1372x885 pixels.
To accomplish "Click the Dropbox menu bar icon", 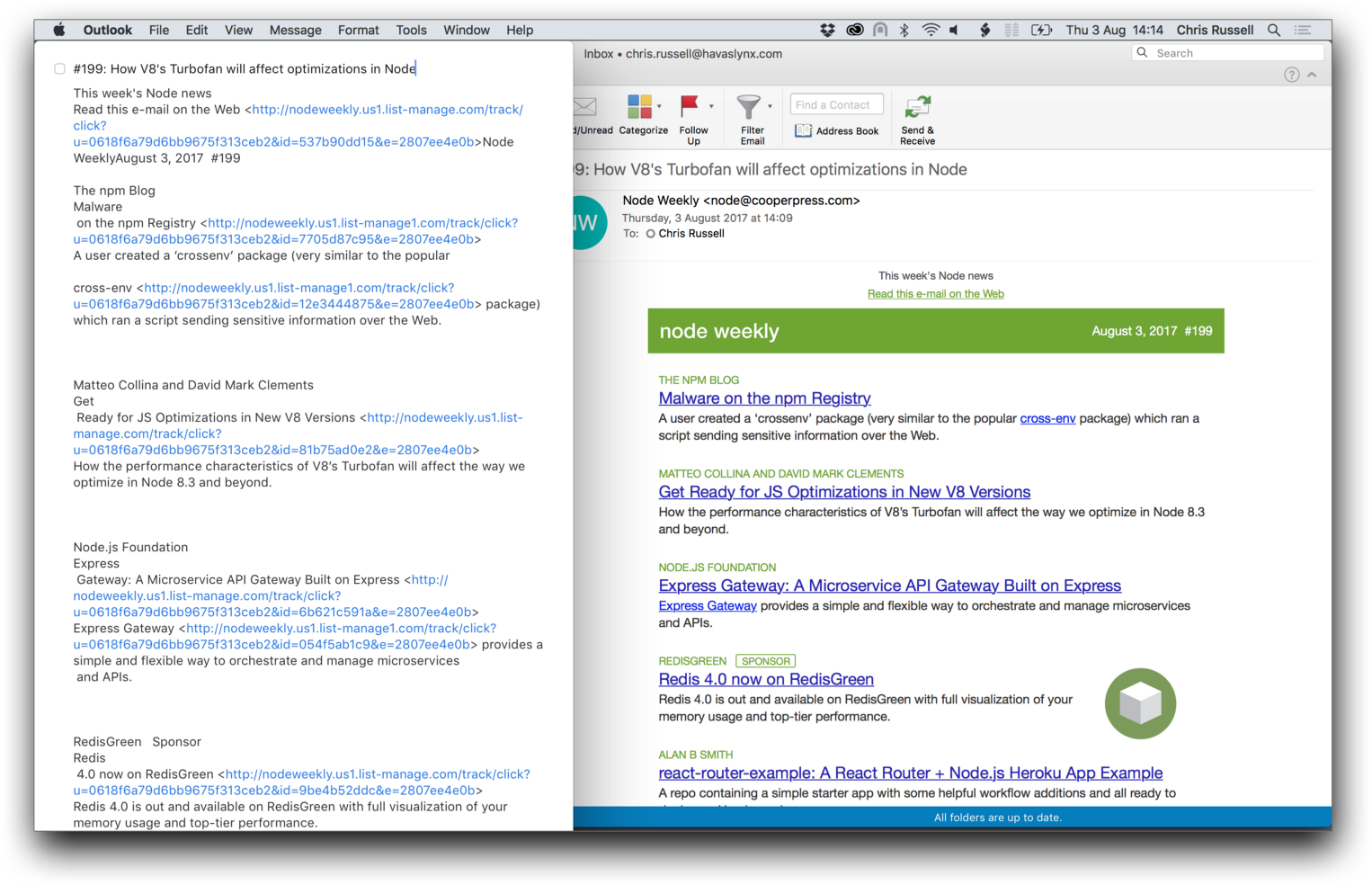I will 827,30.
